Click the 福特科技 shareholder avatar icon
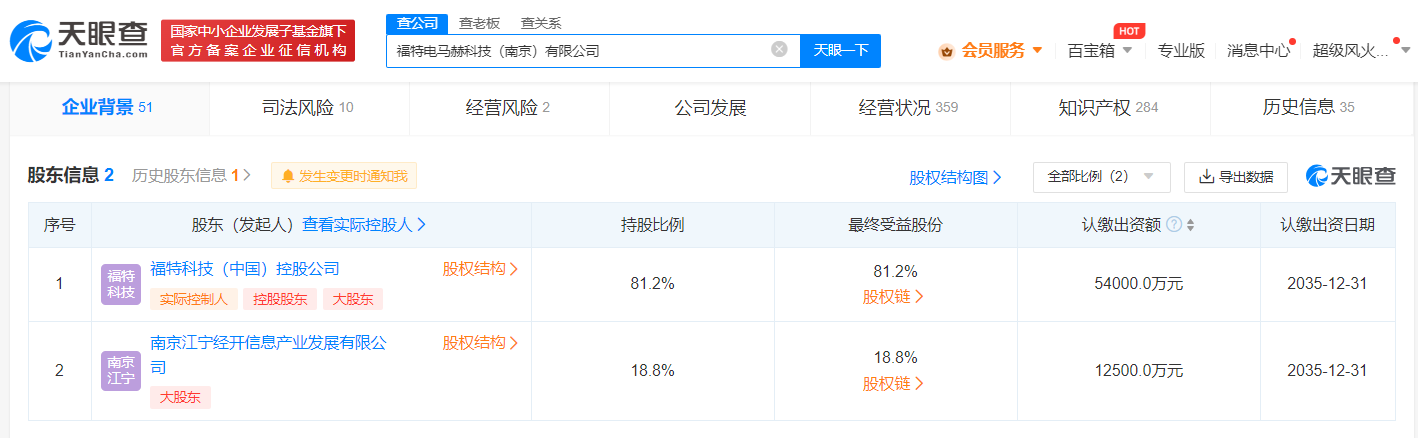This screenshot has width=1418, height=438. click(121, 284)
